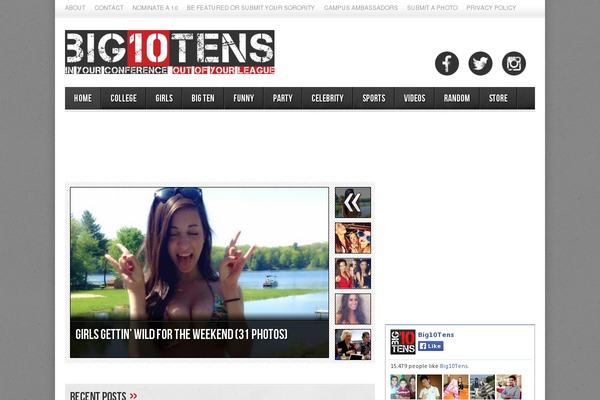Select Big Ten in navigation bar

click(x=203, y=98)
